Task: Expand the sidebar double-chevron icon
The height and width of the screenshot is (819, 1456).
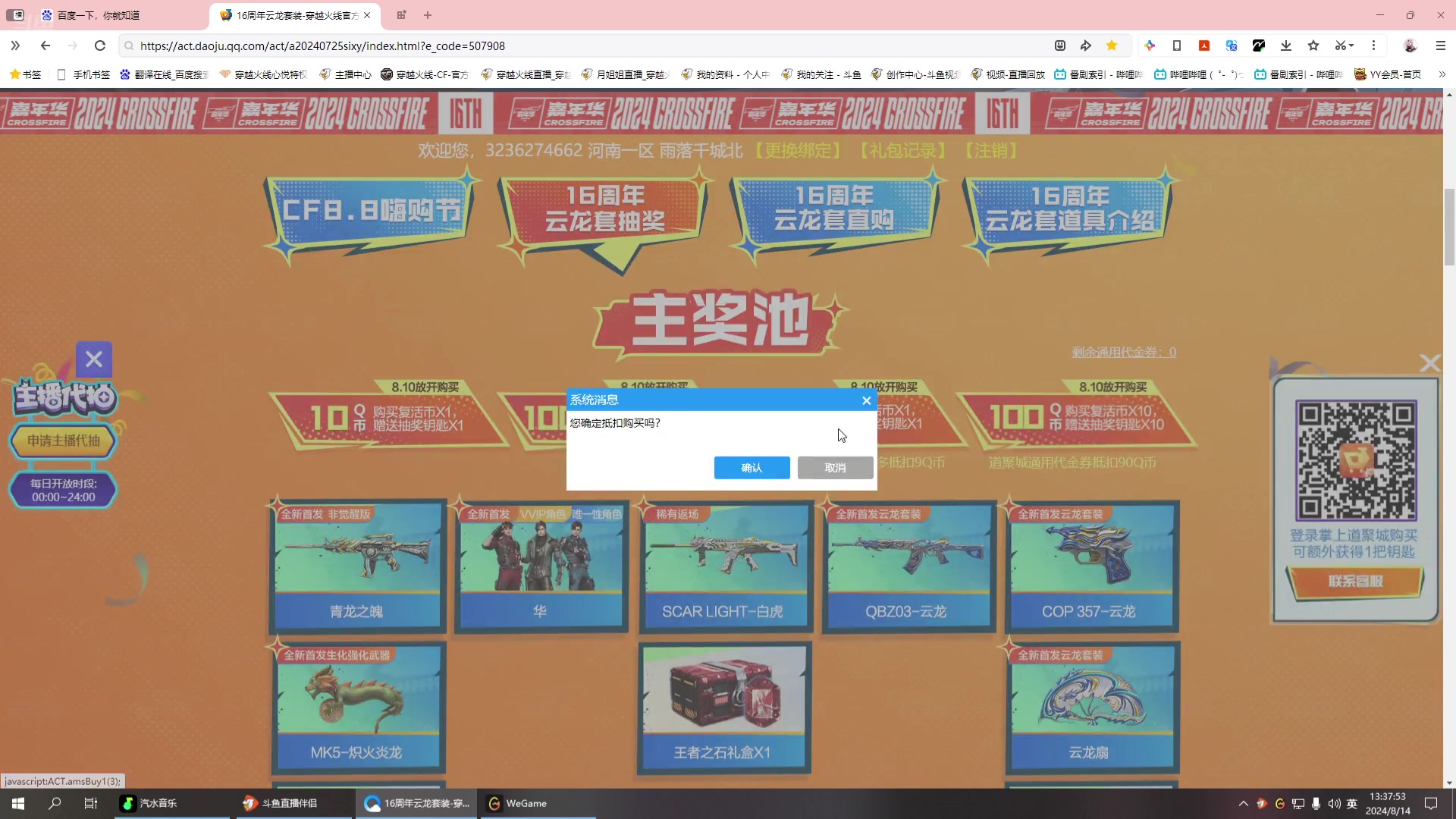Action: pyautogui.click(x=15, y=45)
